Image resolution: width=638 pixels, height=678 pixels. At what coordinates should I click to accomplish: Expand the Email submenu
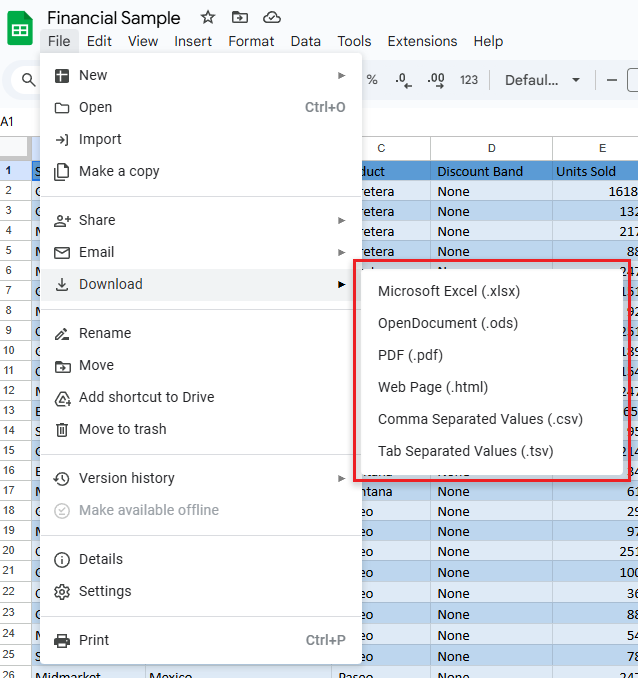[201, 252]
